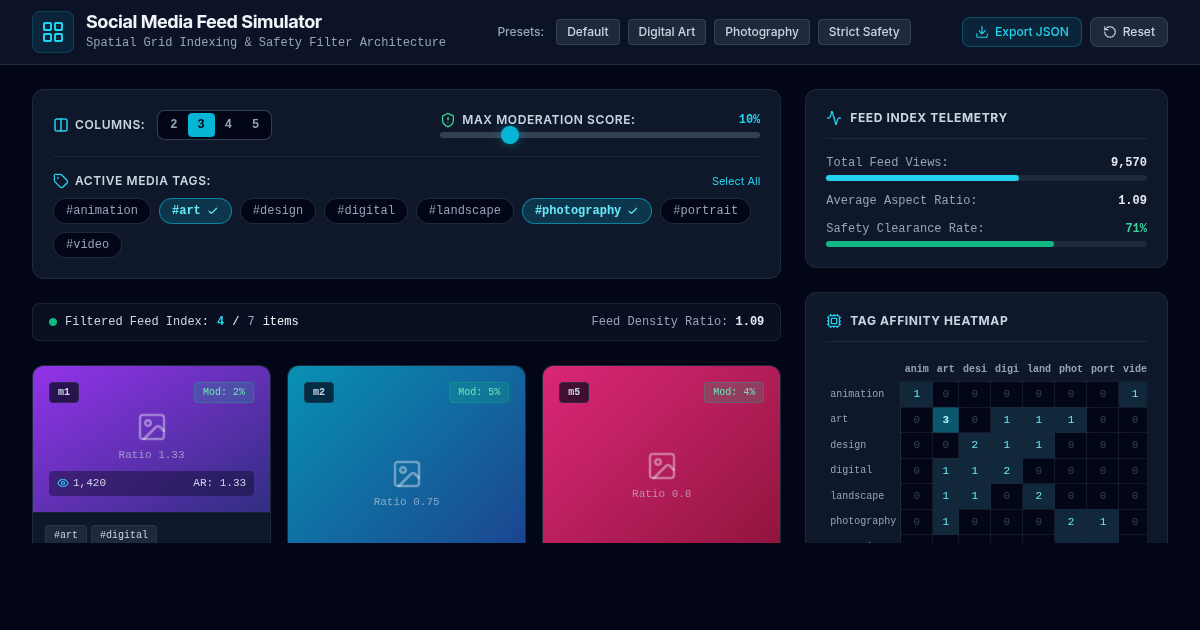Click the green filtered feed status dot
The height and width of the screenshot is (630, 1200).
click(53, 322)
